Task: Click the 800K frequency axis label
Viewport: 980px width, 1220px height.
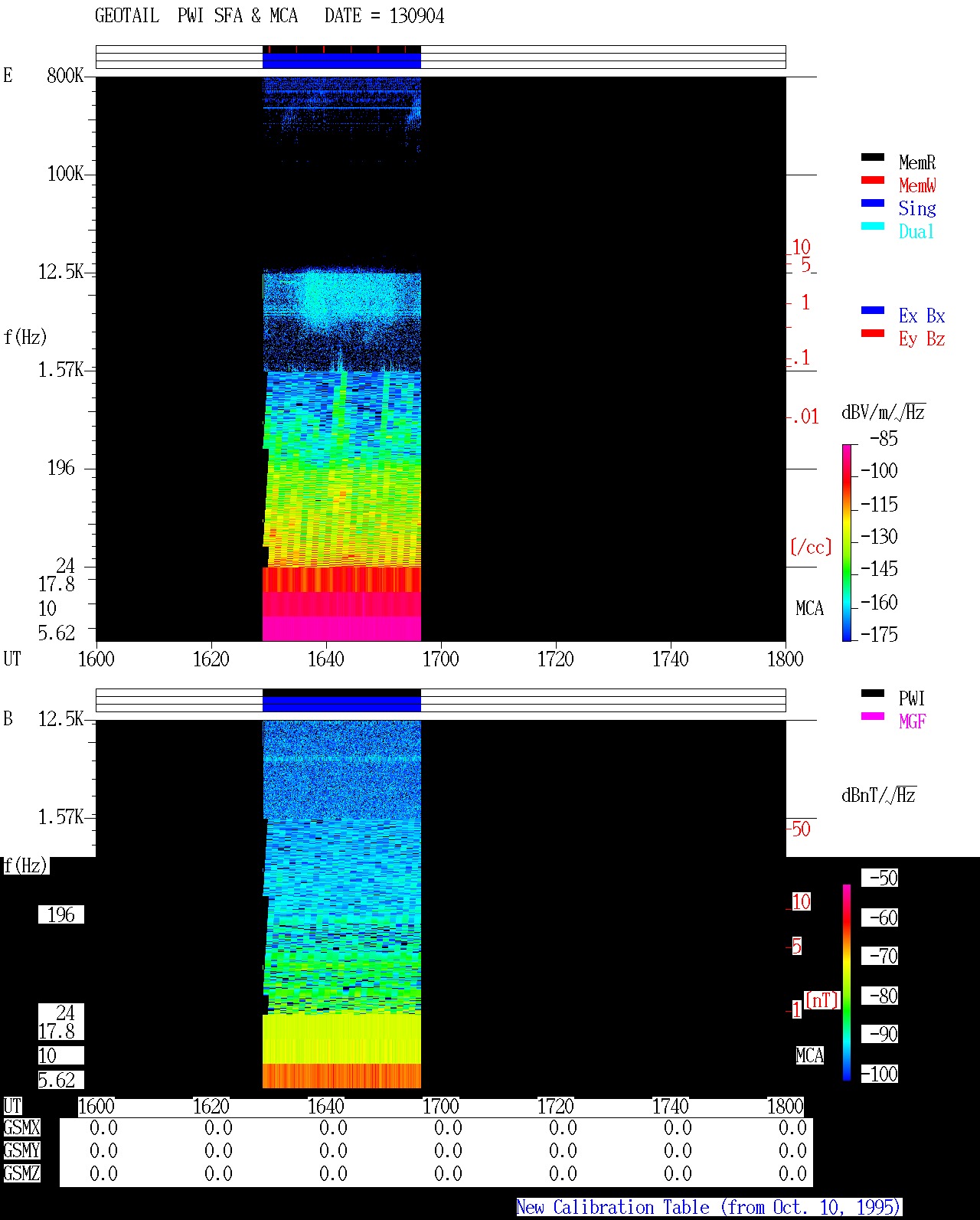Action: coord(65,75)
